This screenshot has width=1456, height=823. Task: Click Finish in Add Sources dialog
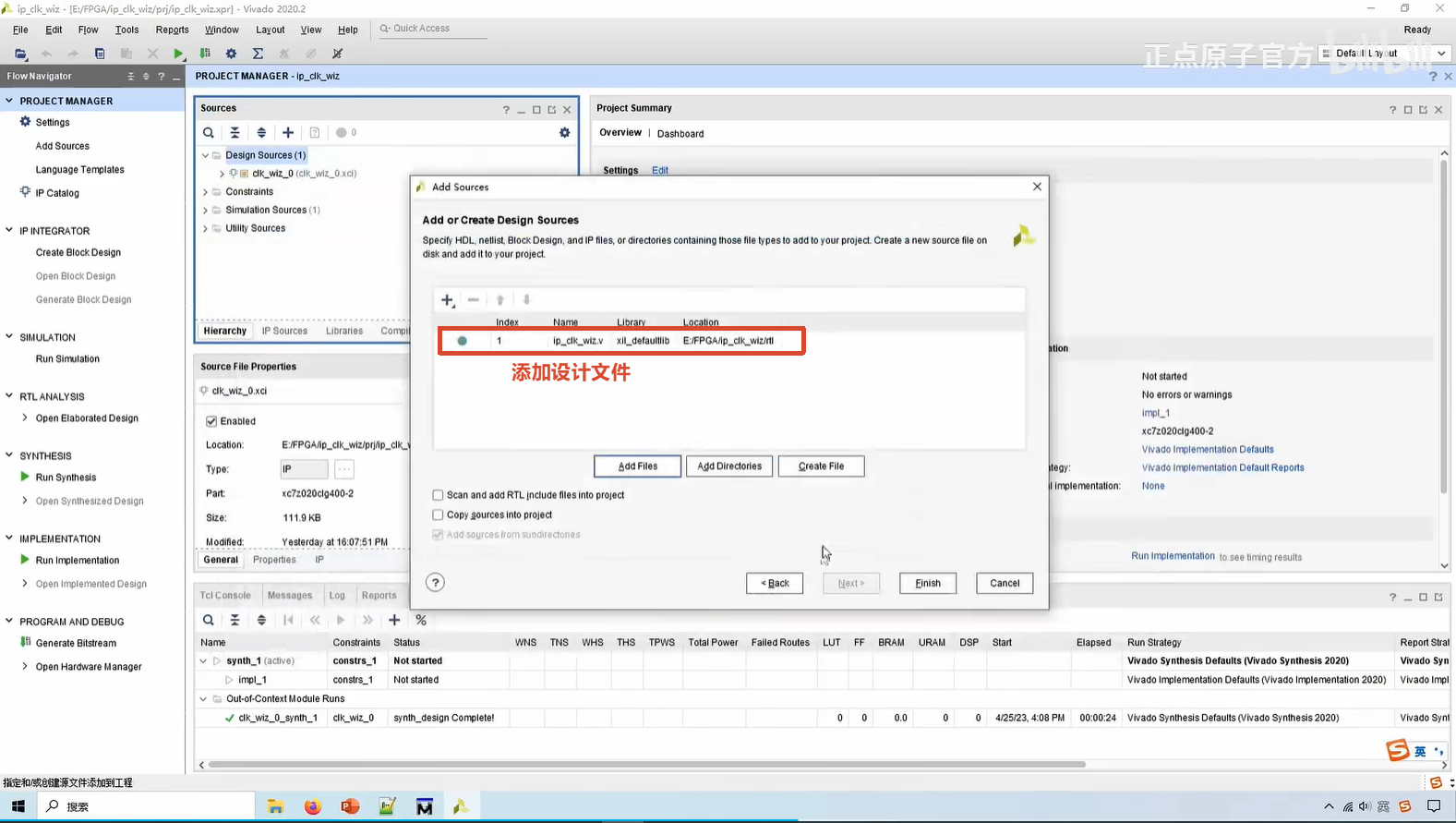tap(928, 583)
